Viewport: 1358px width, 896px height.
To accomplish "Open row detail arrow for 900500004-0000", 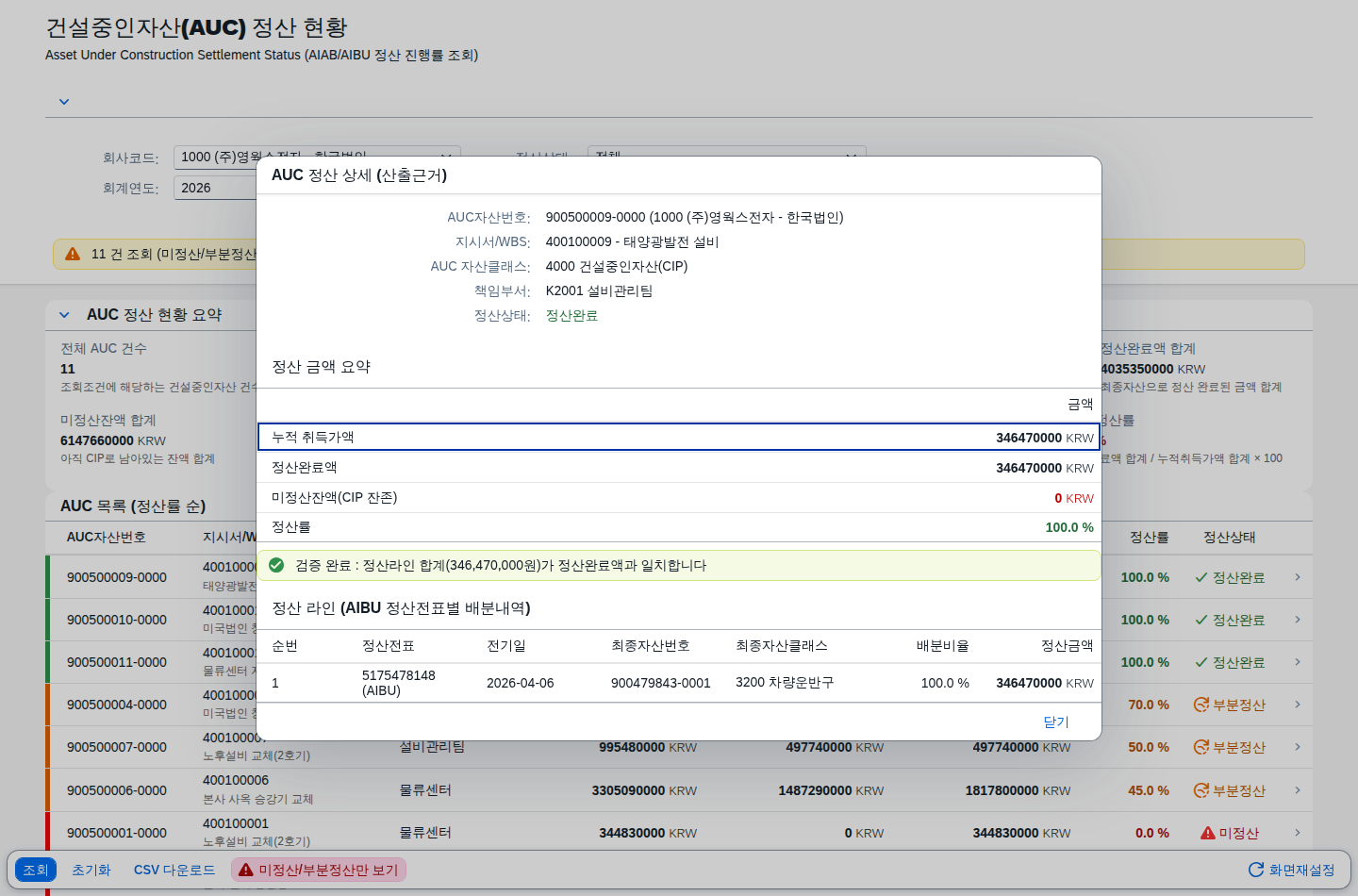I will pyautogui.click(x=1298, y=705).
